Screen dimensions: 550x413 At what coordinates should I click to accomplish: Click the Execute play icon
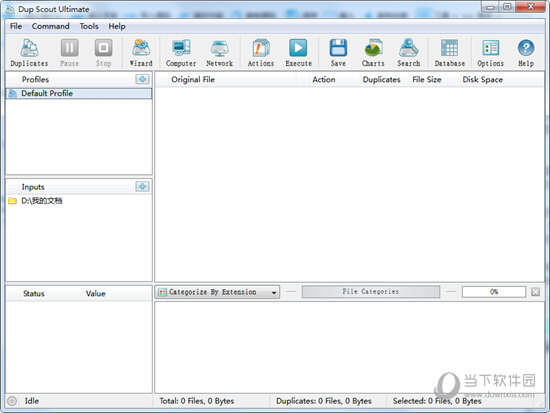[x=299, y=53]
